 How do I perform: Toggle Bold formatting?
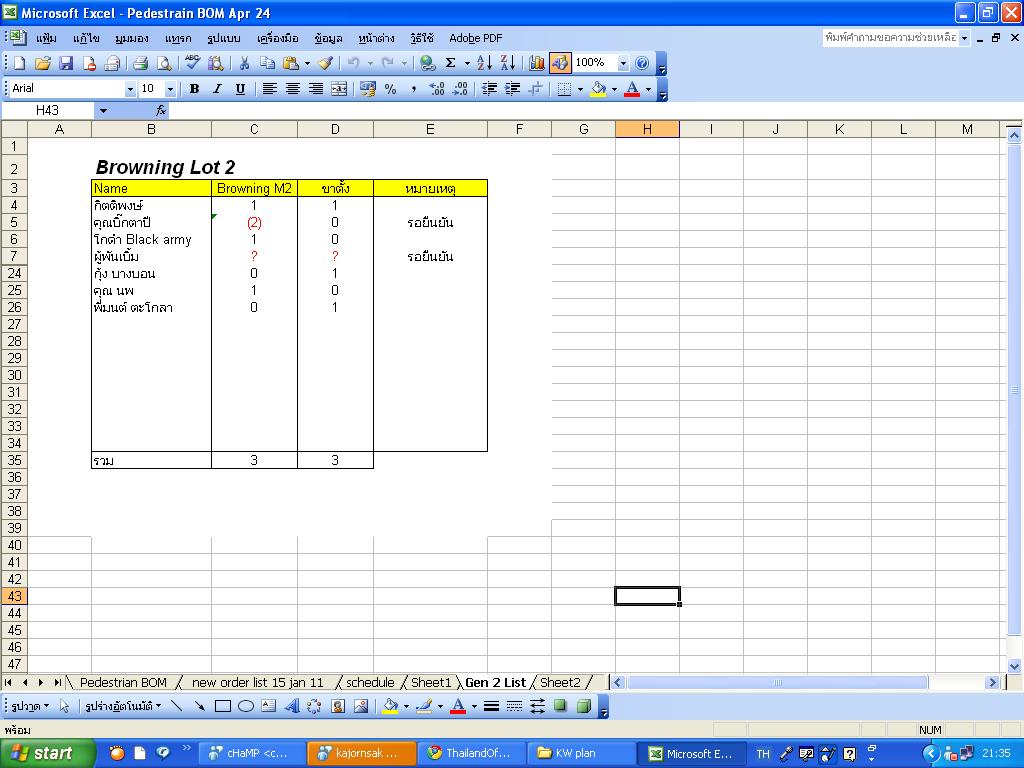(194, 89)
